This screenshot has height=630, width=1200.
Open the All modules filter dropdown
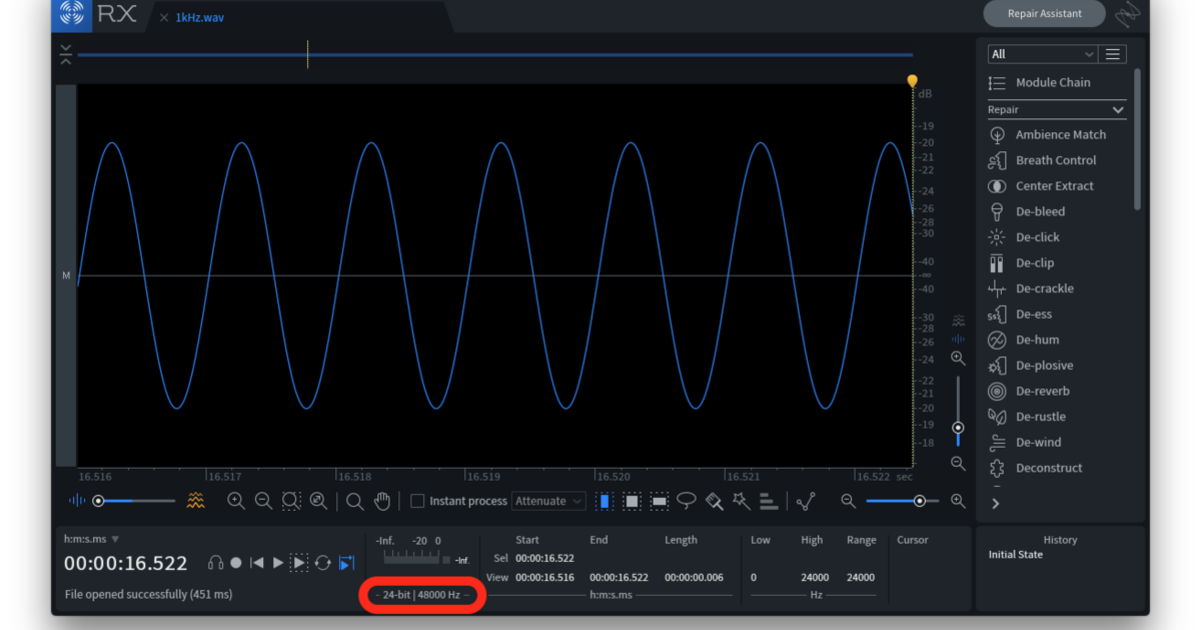(x=1041, y=53)
